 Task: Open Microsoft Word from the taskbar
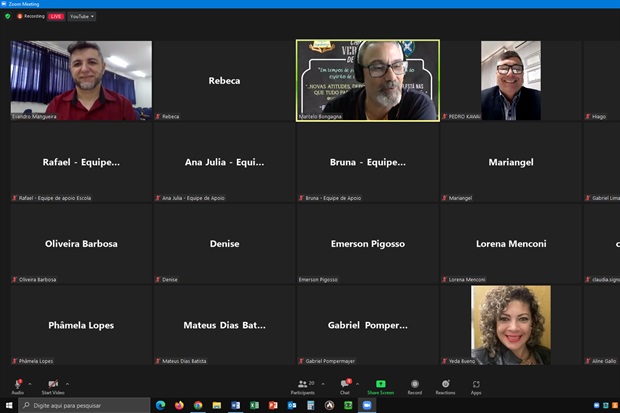pos(235,405)
